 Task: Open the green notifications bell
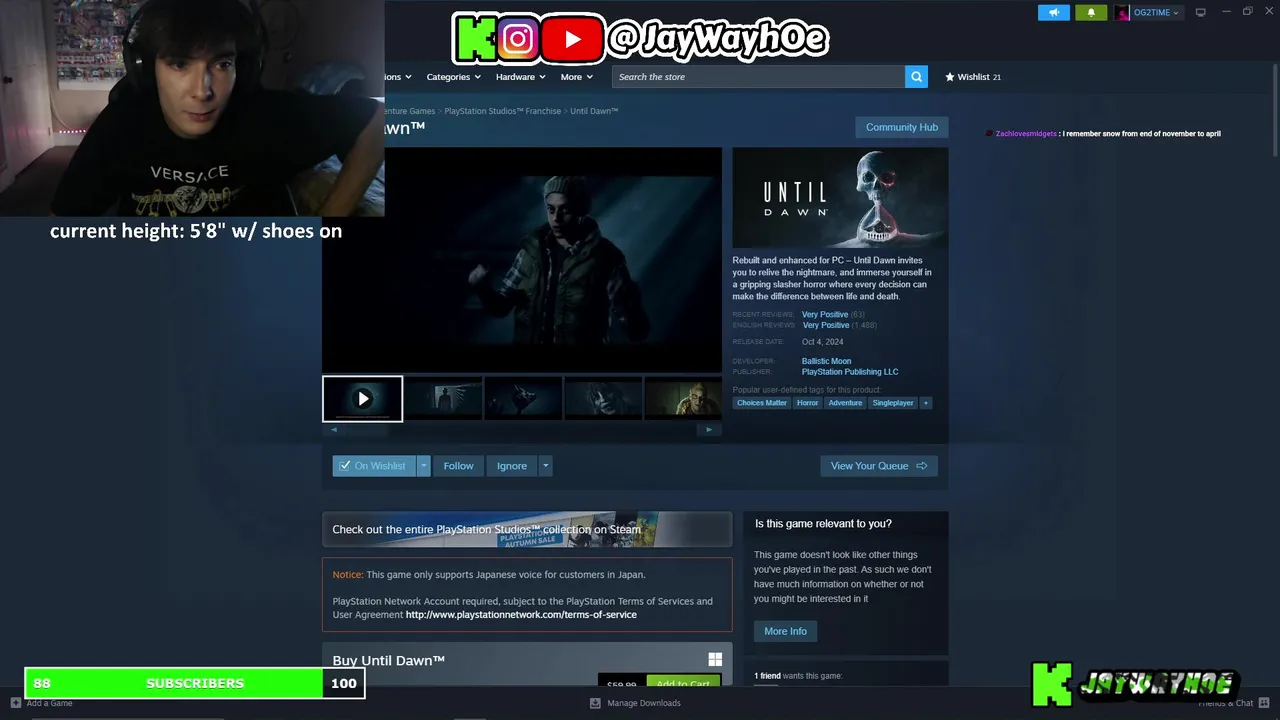click(1091, 12)
